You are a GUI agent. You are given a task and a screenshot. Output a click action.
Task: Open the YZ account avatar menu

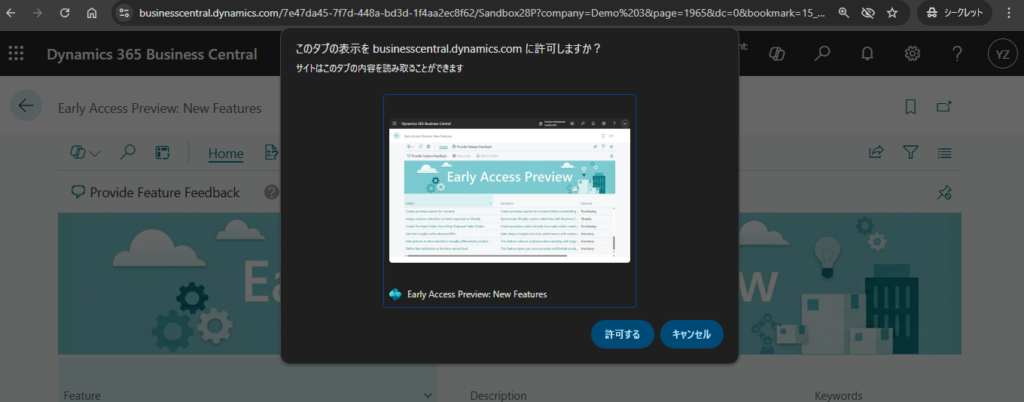pos(1002,53)
